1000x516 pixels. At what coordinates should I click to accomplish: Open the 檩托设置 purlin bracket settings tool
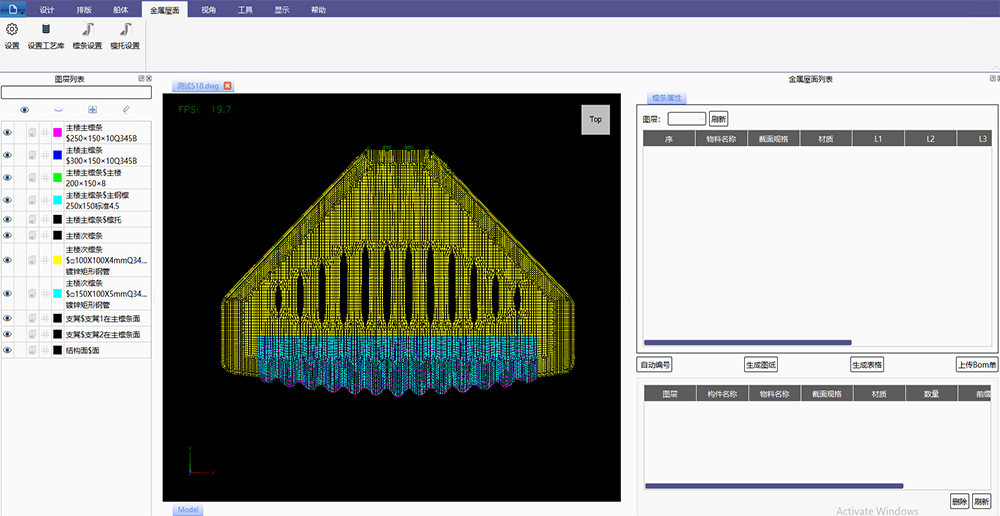tap(125, 36)
